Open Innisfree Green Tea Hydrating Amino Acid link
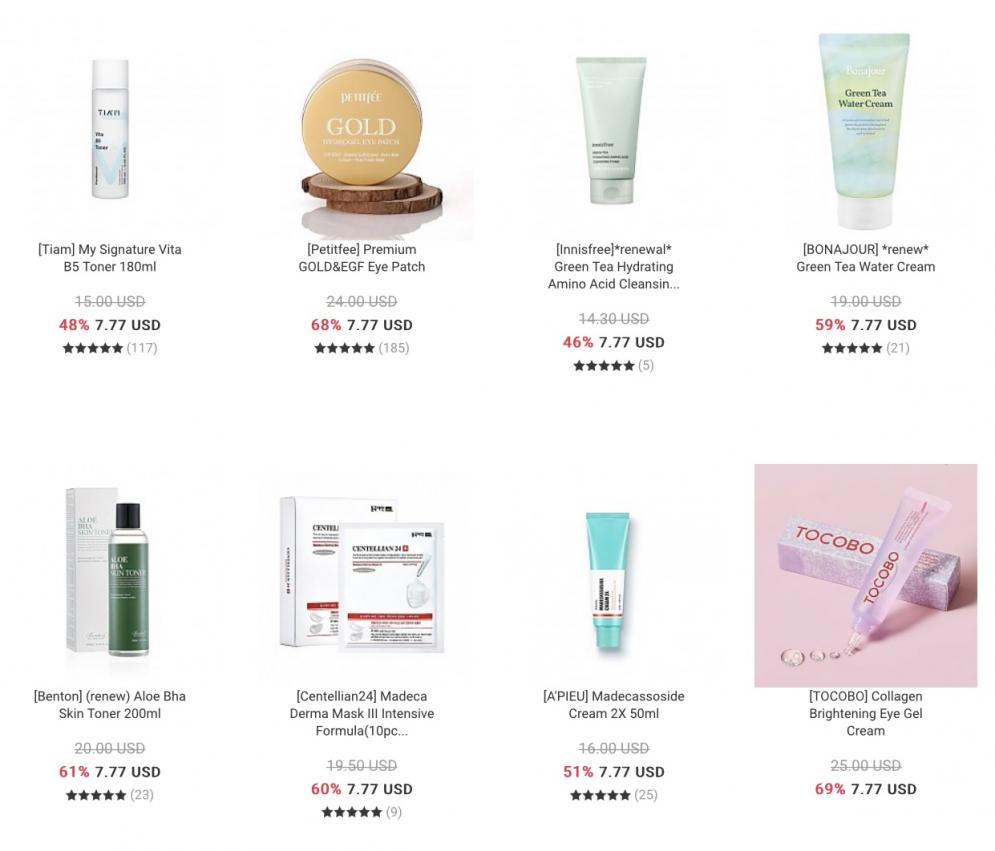The height and width of the screenshot is (851, 995). (614, 267)
